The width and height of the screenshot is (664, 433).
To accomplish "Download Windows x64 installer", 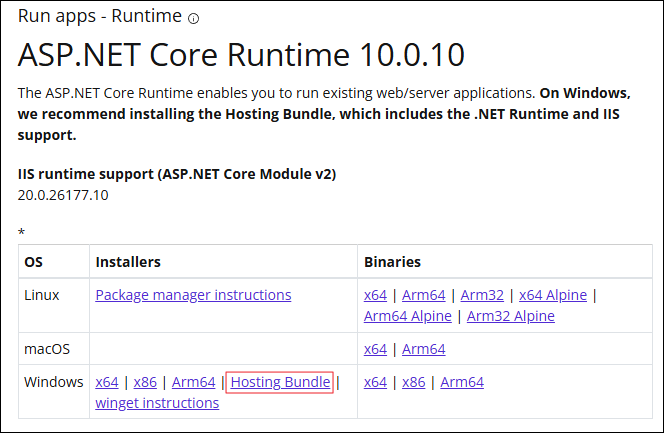I will tap(107, 382).
